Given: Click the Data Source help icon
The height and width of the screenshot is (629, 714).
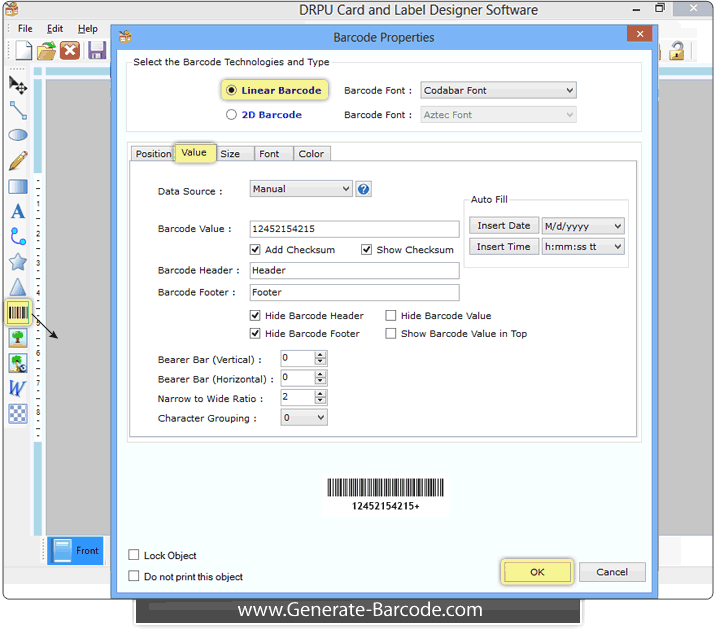Looking at the screenshot, I should (x=363, y=189).
